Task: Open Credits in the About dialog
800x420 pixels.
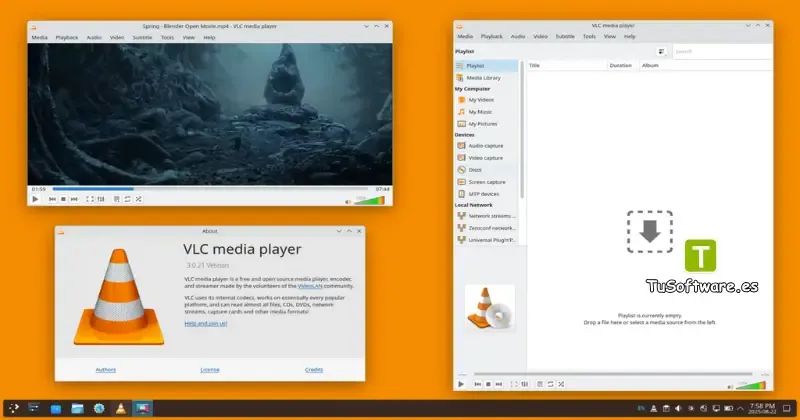Action: [x=314, y=369]
